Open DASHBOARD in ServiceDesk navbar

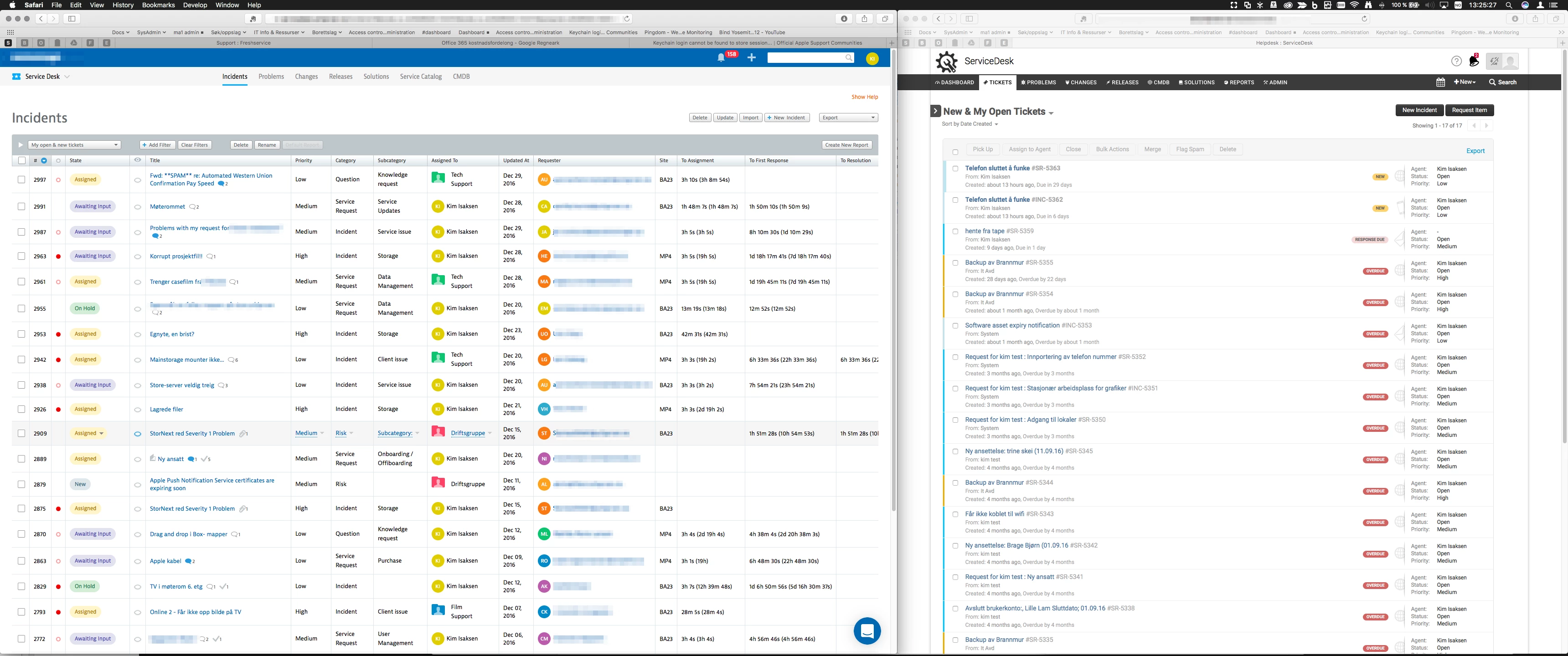coord(954,82)
